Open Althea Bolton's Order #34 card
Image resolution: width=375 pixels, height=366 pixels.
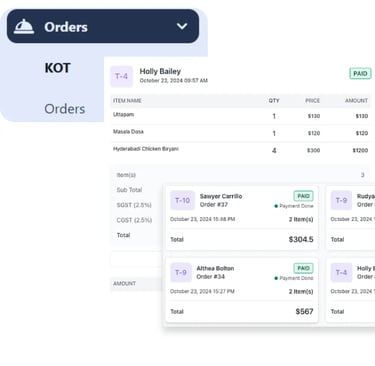242,290
